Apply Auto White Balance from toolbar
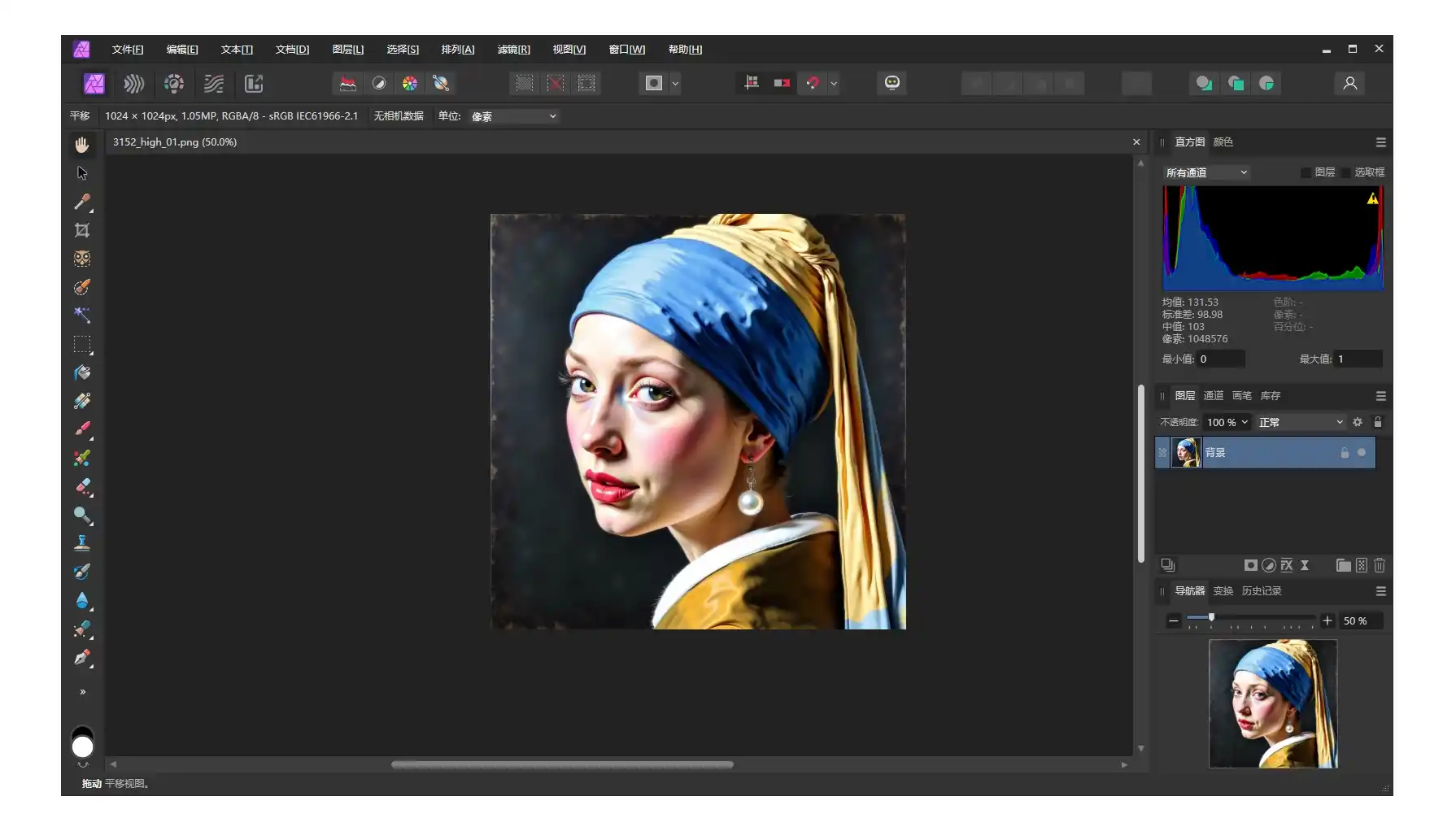Image resolution: width=1456 pixels, height=840 pixels. tap(441, 83)
